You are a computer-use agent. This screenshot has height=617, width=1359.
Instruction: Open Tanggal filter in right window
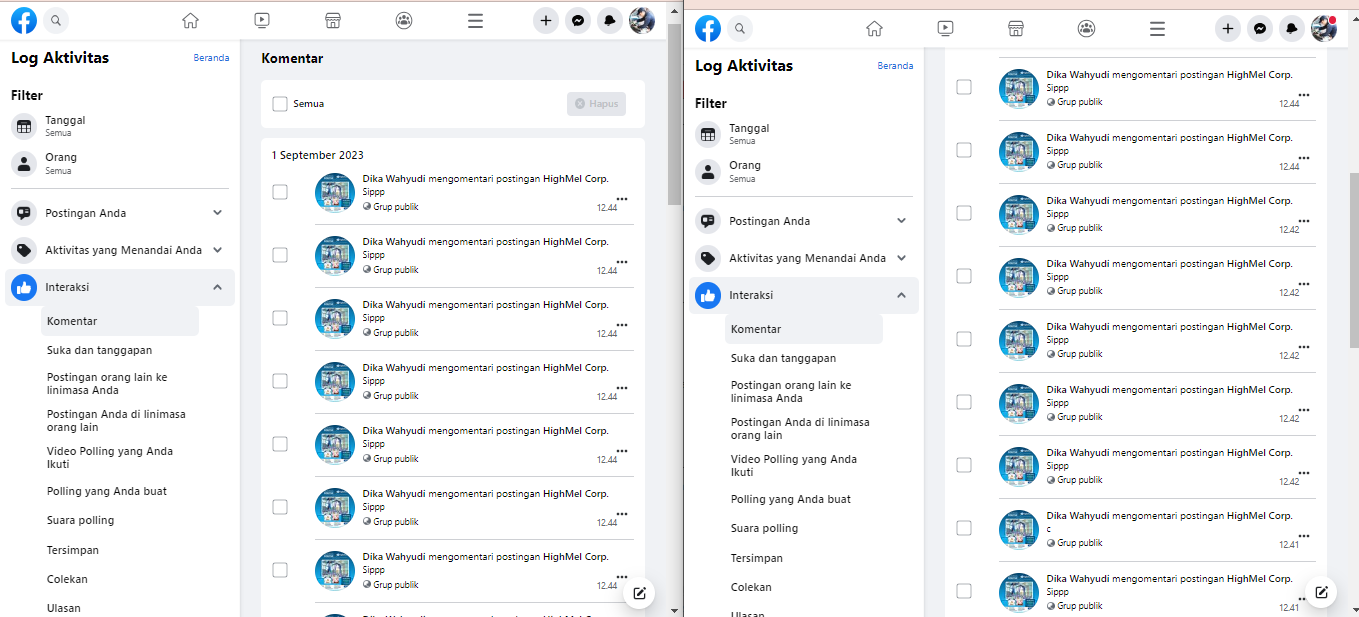(x=804, y=134)
